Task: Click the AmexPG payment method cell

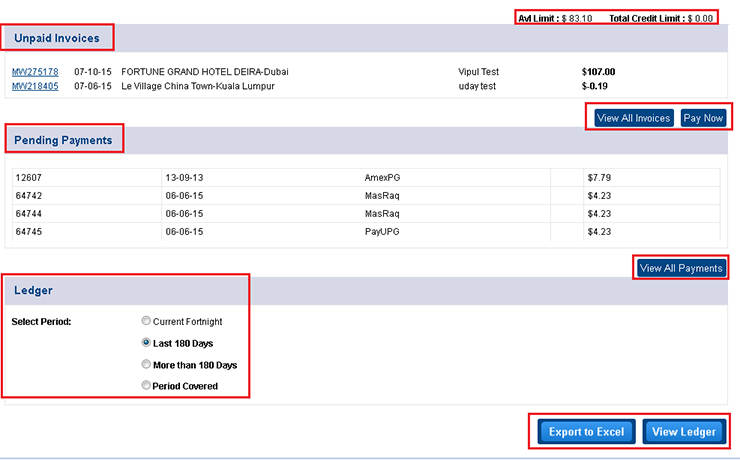Action: point(384,178)
